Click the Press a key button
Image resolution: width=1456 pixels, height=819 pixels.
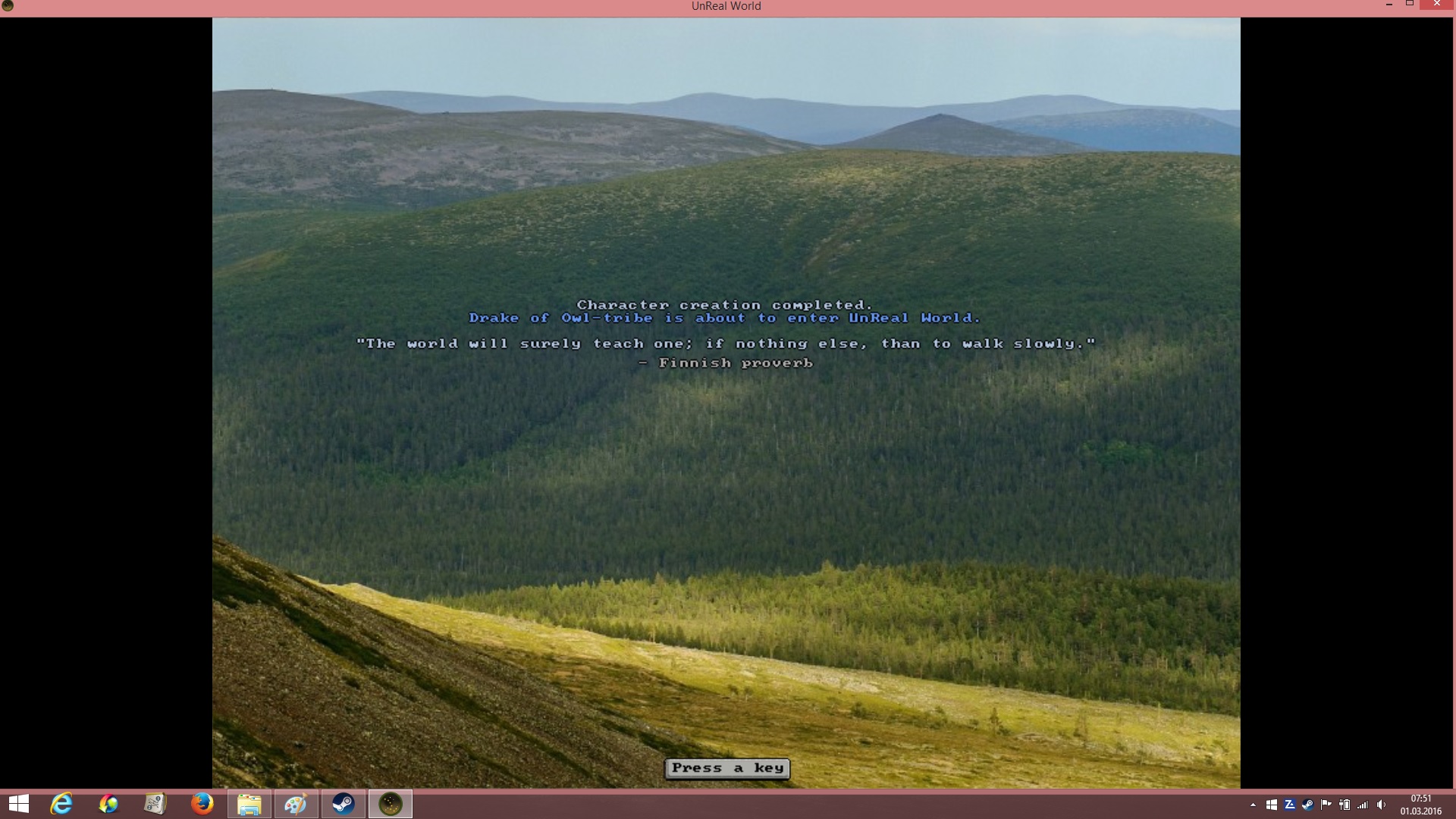727,768
